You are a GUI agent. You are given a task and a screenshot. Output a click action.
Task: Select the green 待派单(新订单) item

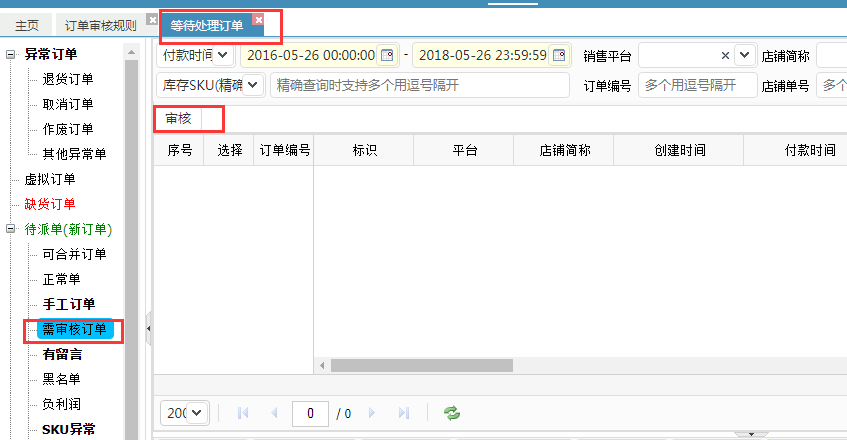click(68, 229)
